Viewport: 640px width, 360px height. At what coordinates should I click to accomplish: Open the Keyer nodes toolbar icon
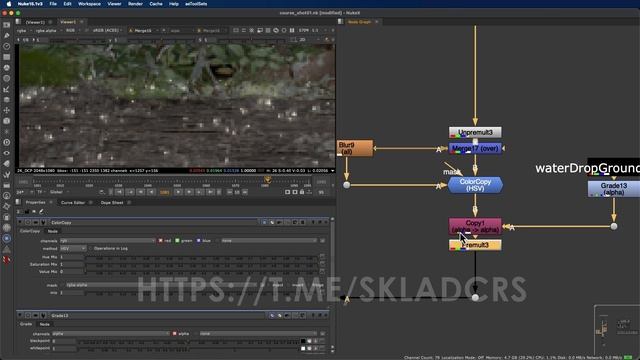[7, 89]
